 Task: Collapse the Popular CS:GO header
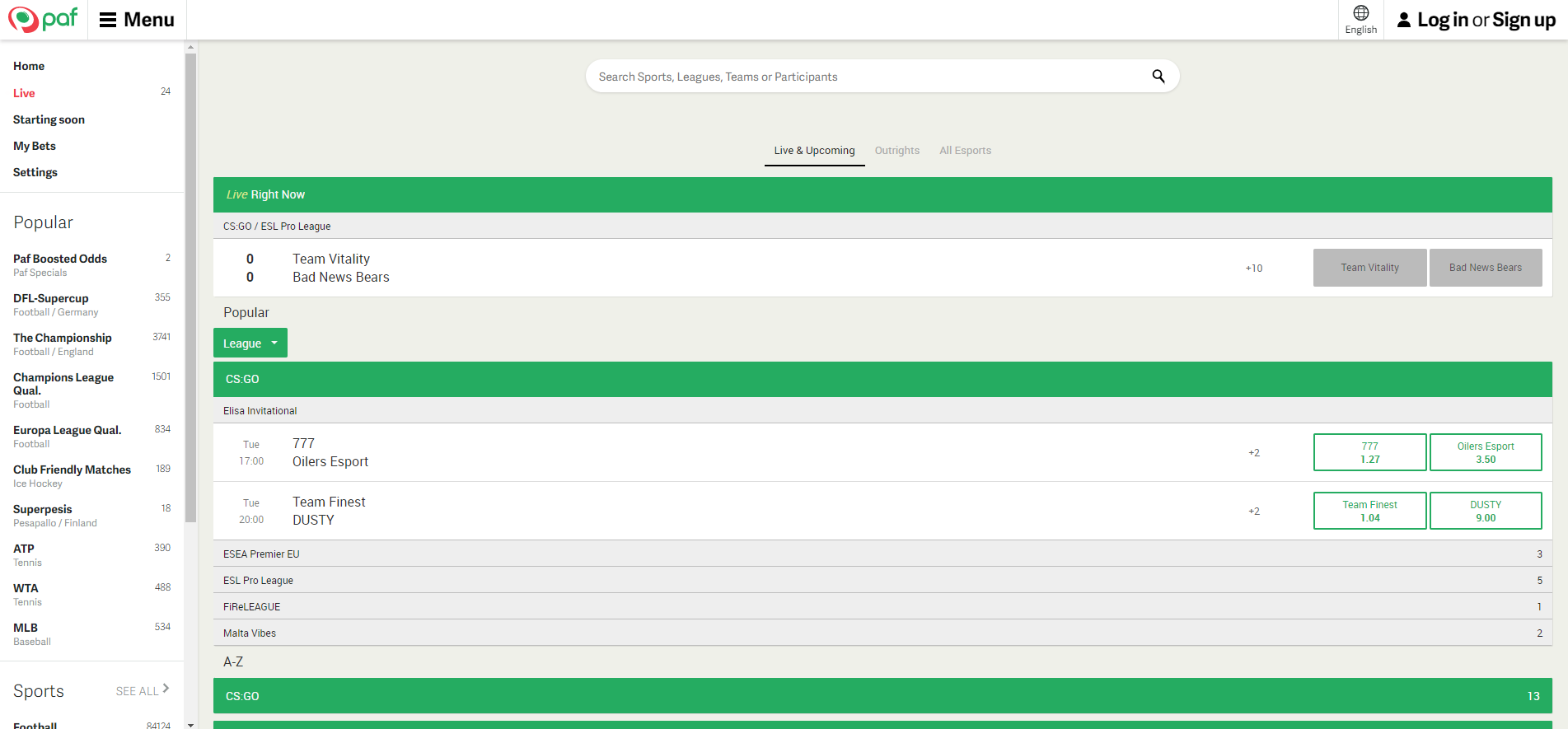[x=882, y=379]
